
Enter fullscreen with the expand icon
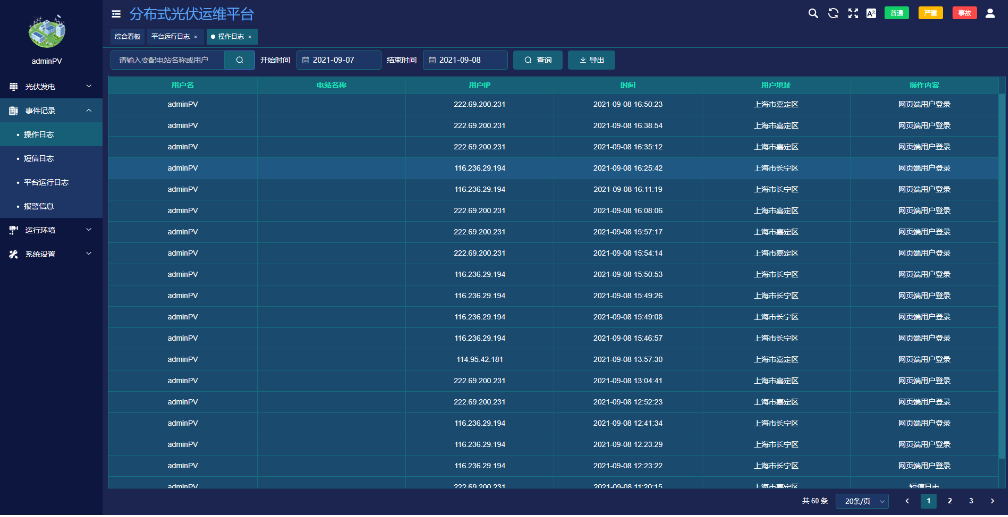853,13
